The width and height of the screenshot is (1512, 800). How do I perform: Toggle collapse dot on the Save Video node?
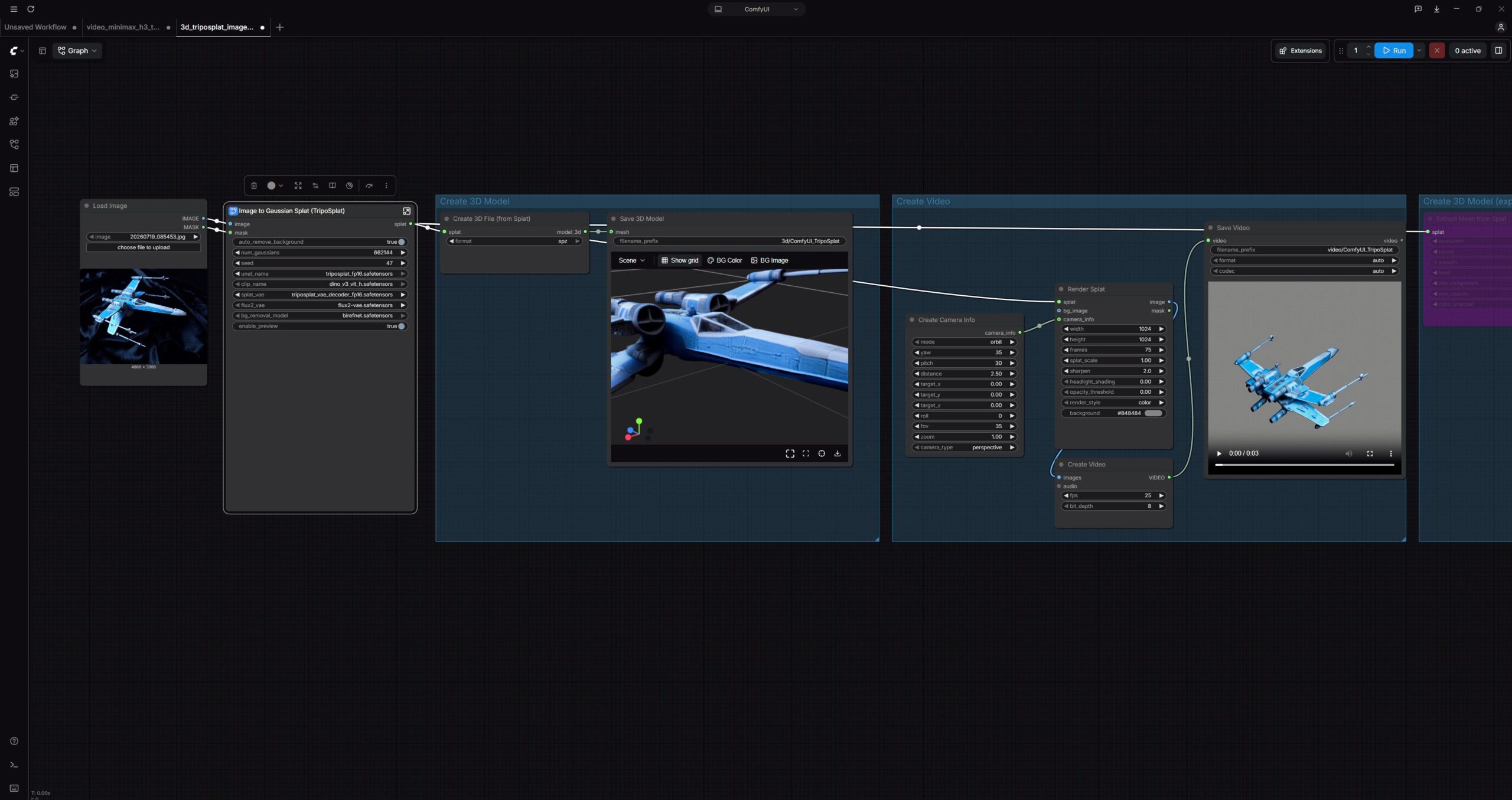1211,228
